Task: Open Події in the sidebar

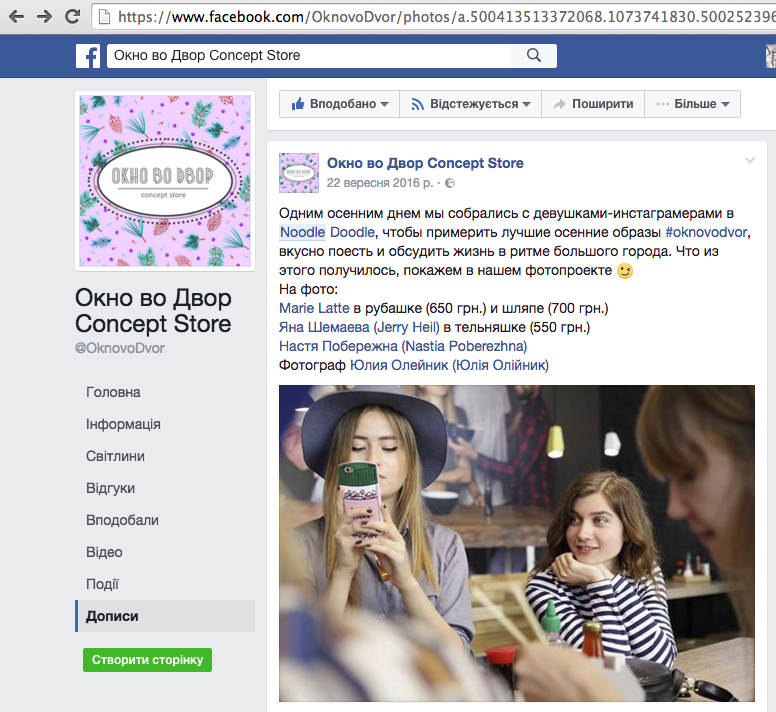Action: pyautogui.click(x=102, y=584)
